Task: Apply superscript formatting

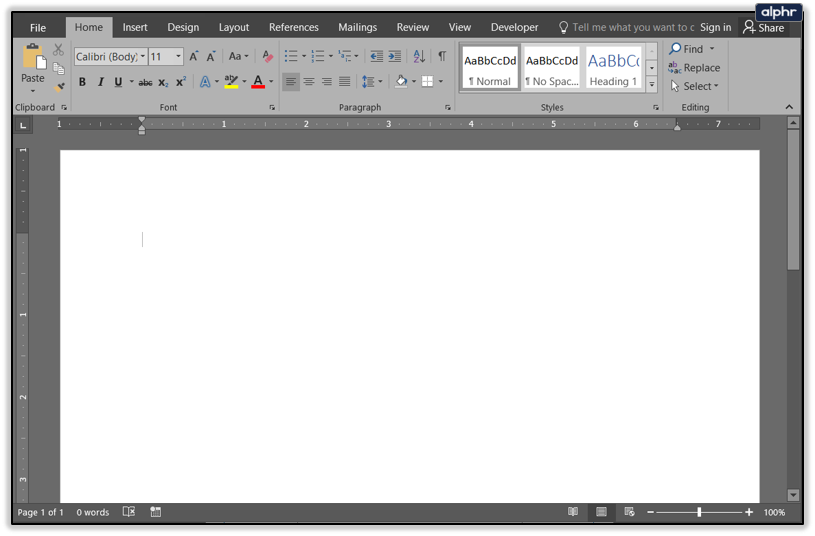Action: (181, 82)
